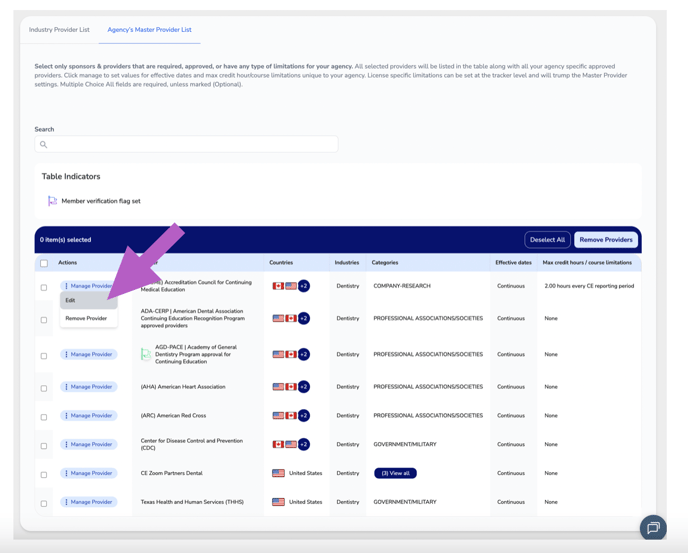Click +2 countries badge for American Heart Association
The image size is (688, 553).
click(x=304, y=387)
